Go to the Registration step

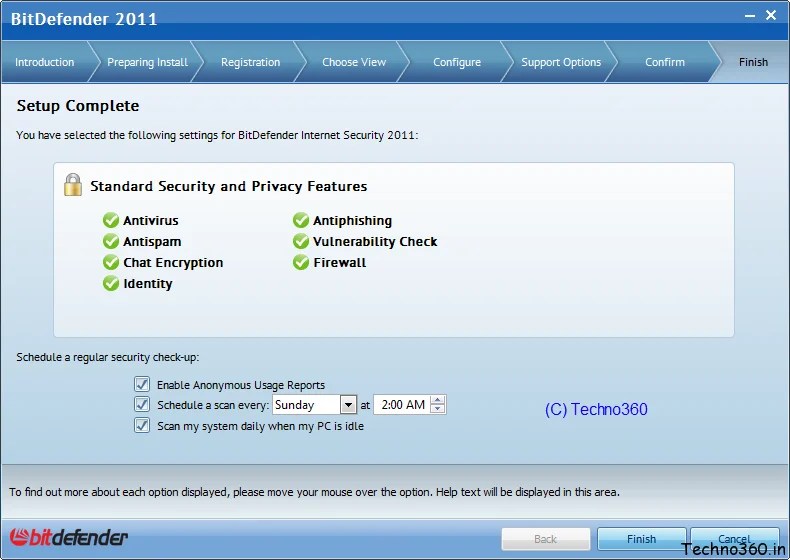(x=250, y=62)
